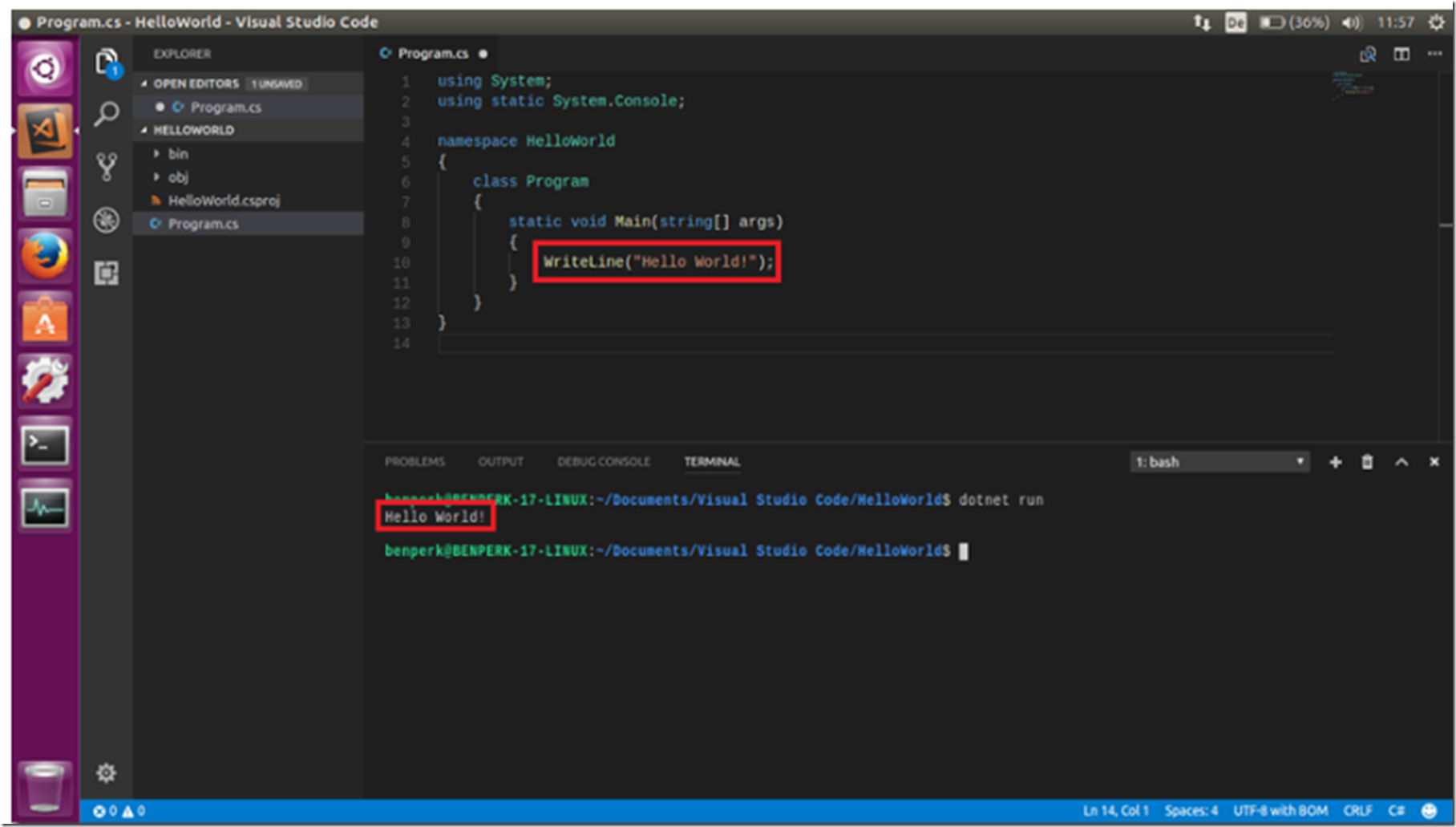Click Spaces: 4 indentation setting
The width and height of the screenshot is (1456, 827).
click(1191, 811)
